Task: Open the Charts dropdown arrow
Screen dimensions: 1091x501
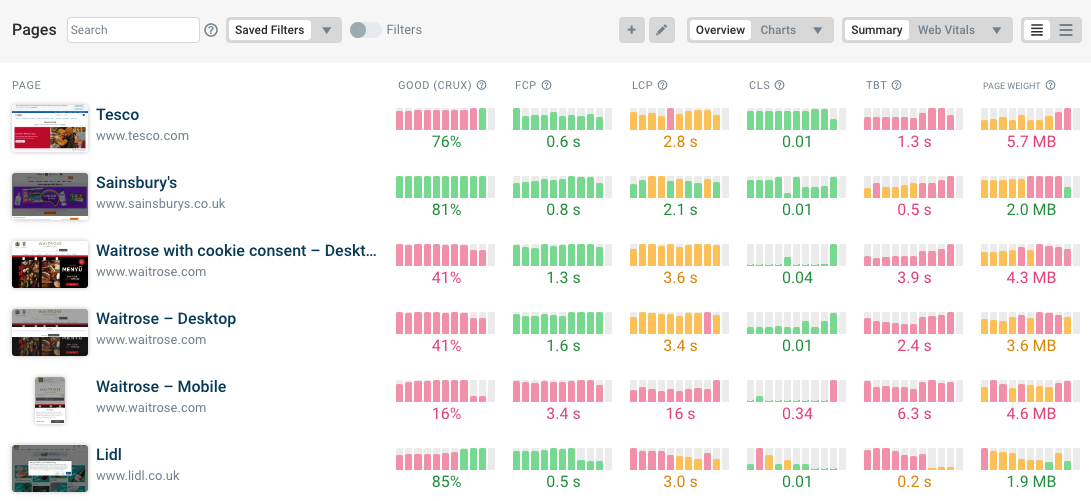Action: (x=818, y=30)
